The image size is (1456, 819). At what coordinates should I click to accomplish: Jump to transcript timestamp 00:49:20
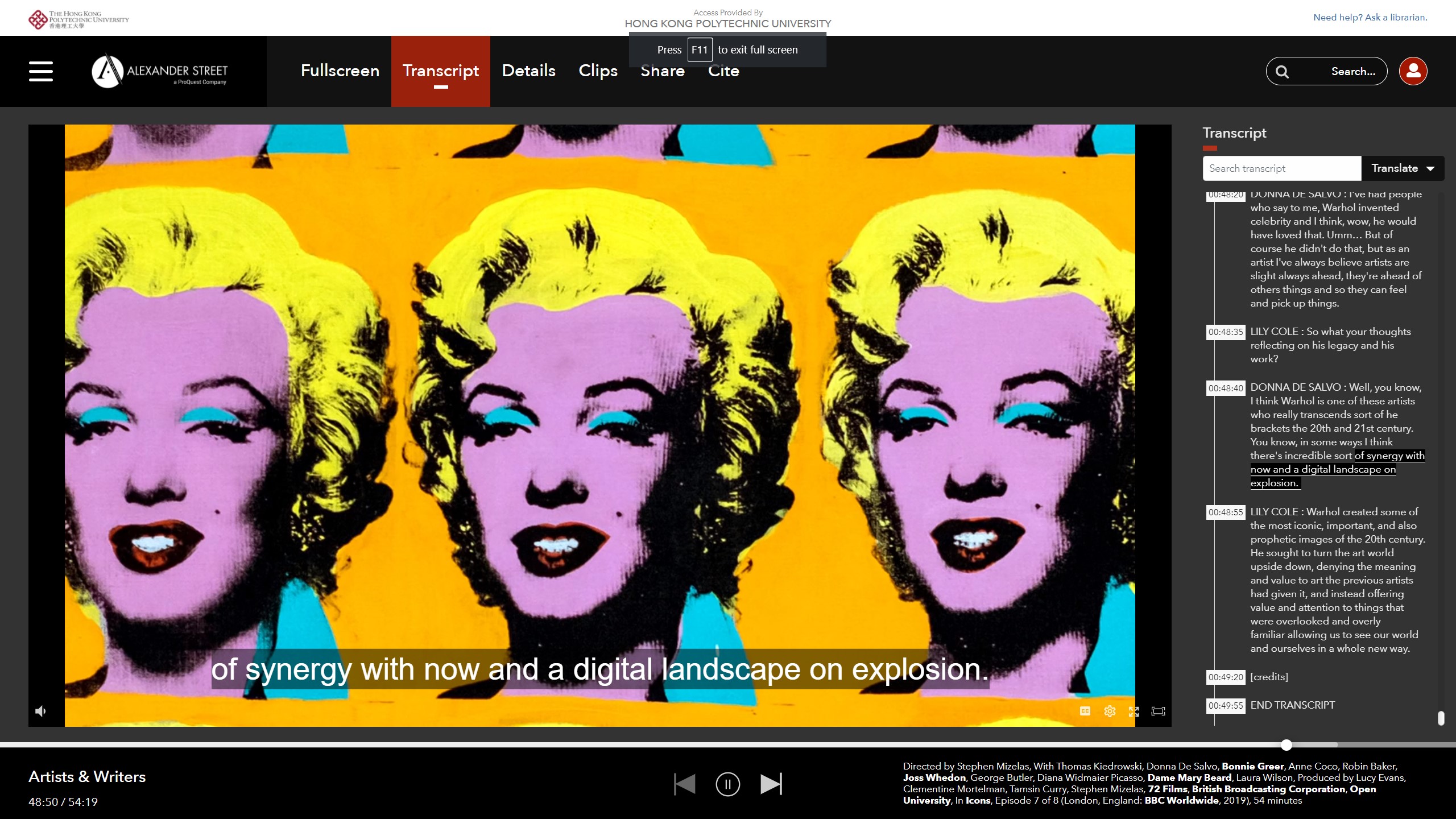click(x=1226, y=677)
